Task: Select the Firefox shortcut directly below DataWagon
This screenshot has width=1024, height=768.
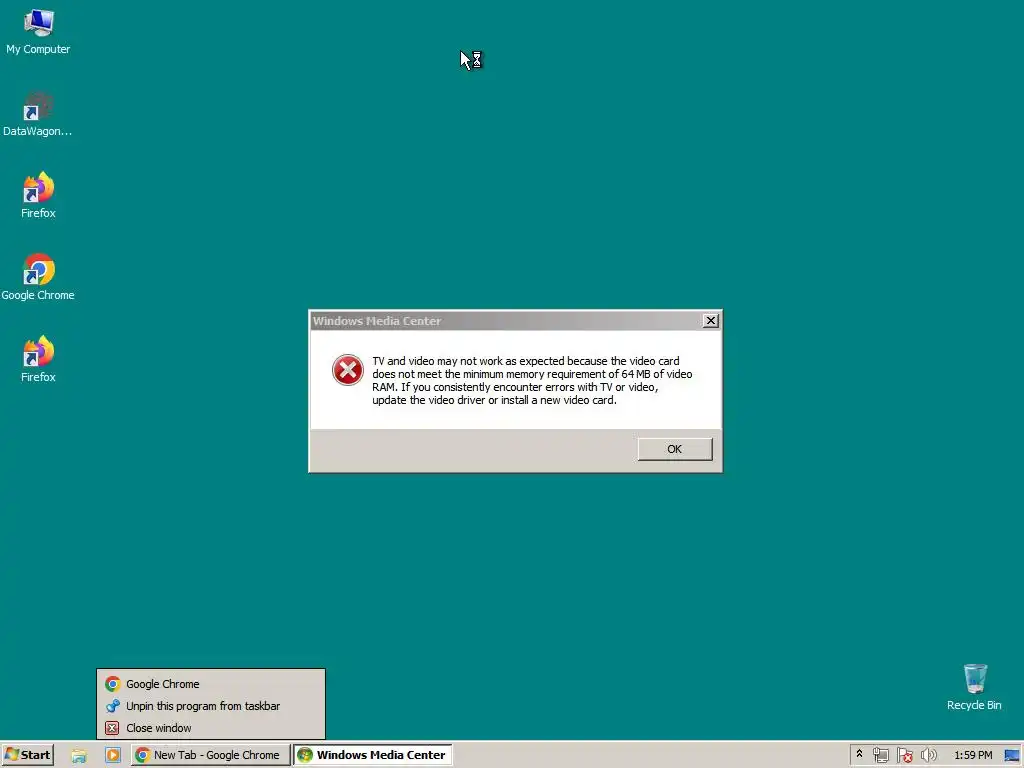Action: point(38,196)
